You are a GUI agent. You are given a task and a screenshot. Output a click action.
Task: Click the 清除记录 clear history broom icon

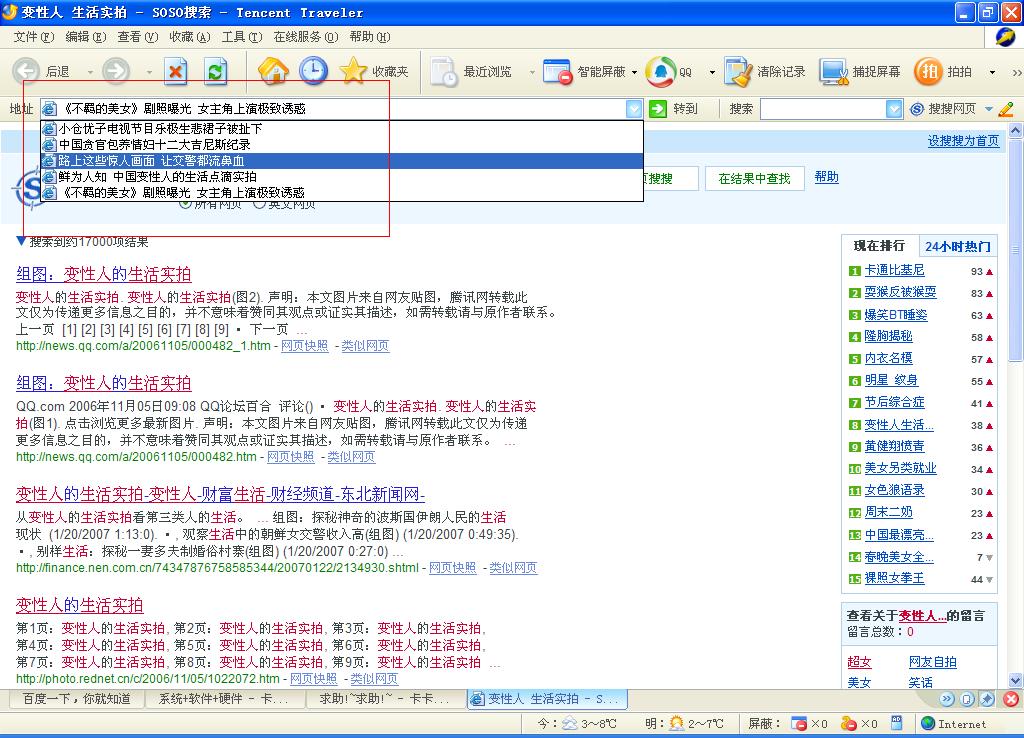[739, 71]
